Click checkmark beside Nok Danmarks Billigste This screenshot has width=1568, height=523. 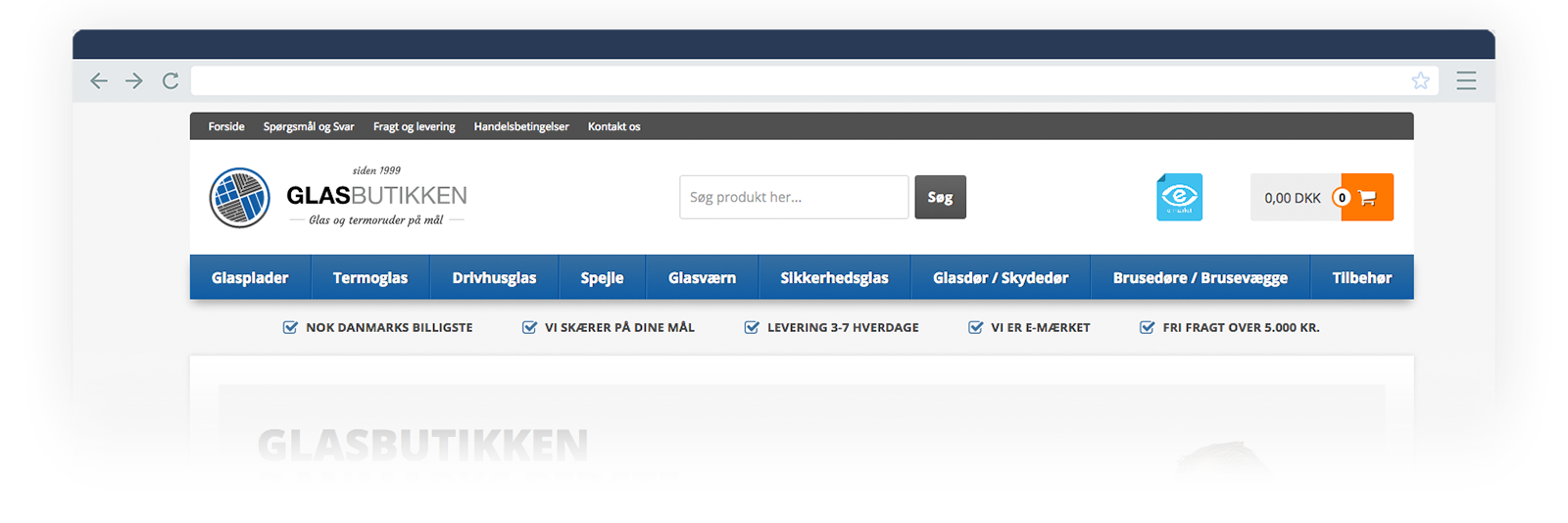point(290,327)
